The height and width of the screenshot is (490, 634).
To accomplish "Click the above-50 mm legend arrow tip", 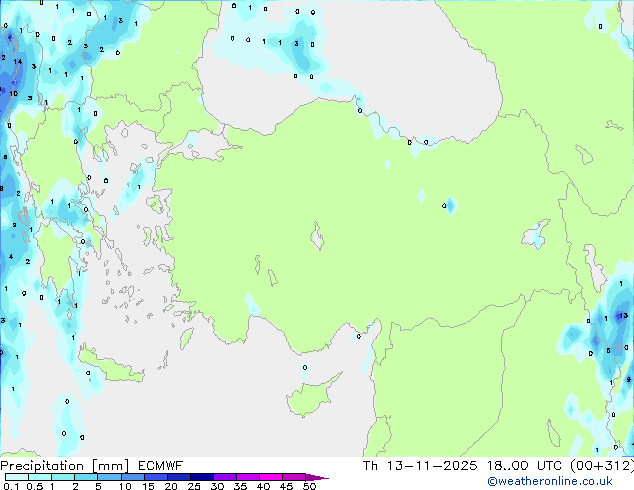I will point(317,477).
